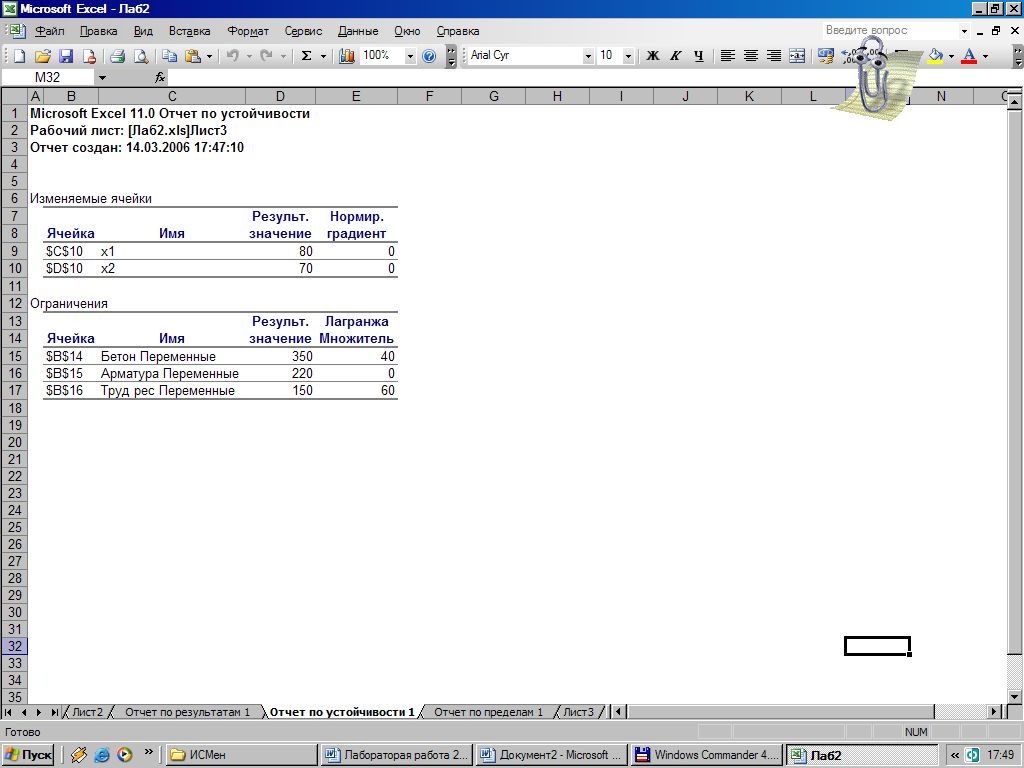Open the Name Box dropdown arrow
The width and height of the screenshot is (1024, 768).
[x=102, y=78]
